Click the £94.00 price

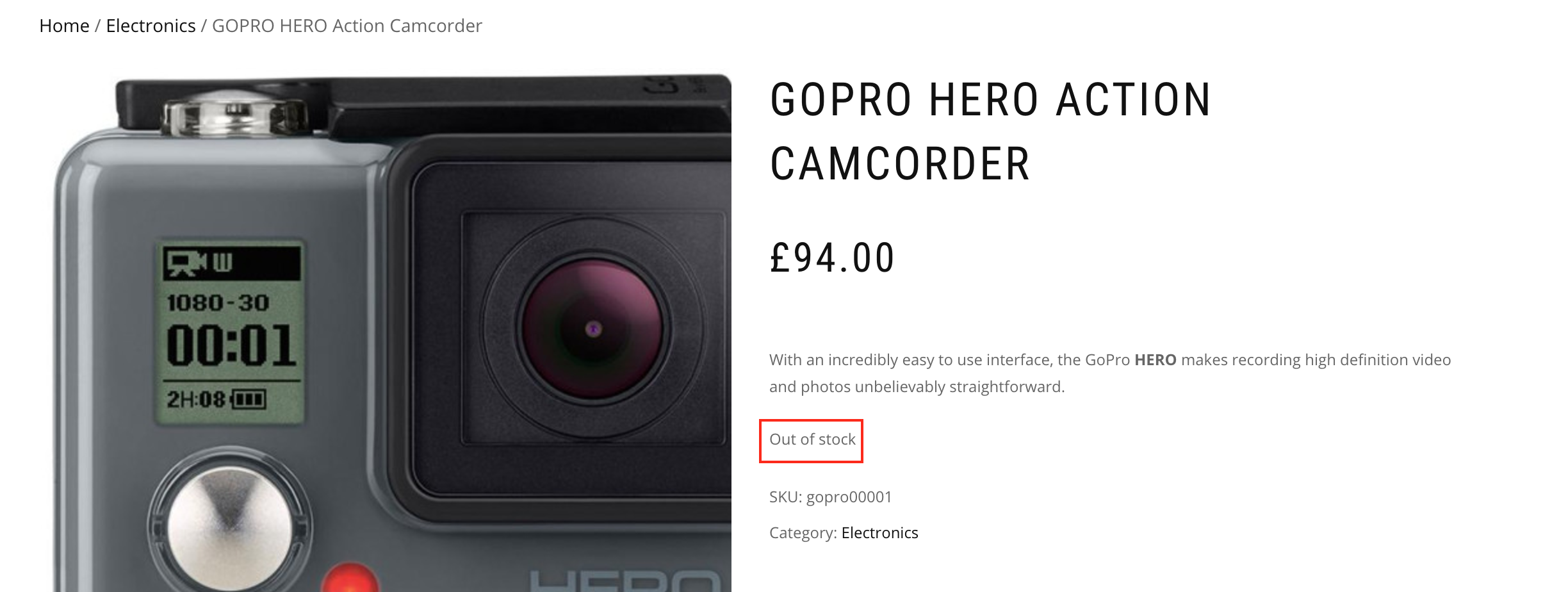point(831,258)
